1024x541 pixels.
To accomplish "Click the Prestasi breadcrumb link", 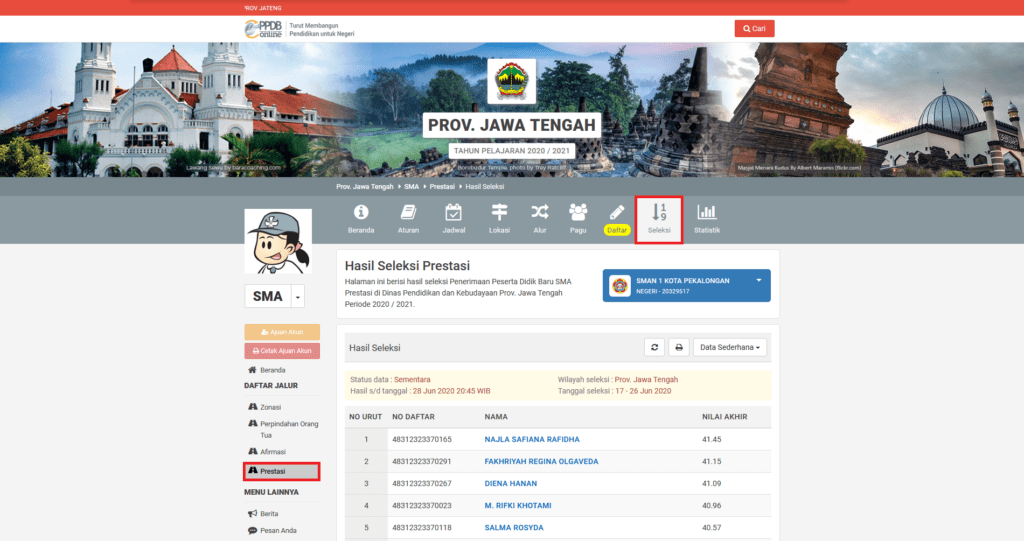I will tap(442, 186).
